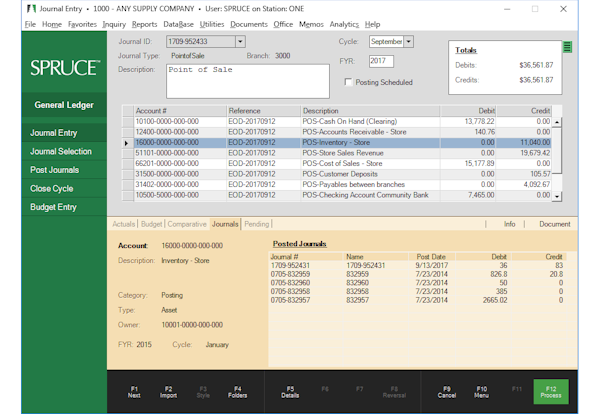Open the Analytics menu
600x414 pixels.
(x=344, y=24)
